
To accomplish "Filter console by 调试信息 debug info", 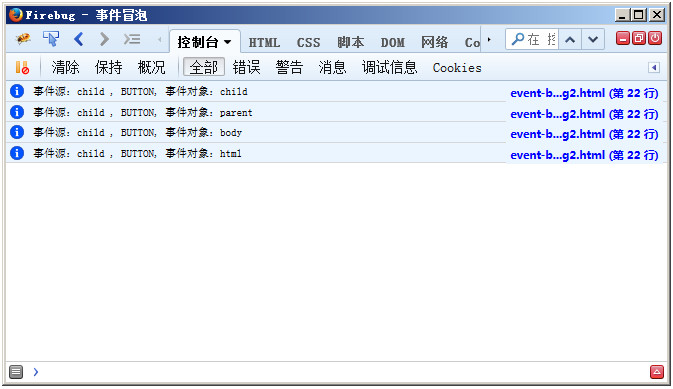I will coord(389,67).
